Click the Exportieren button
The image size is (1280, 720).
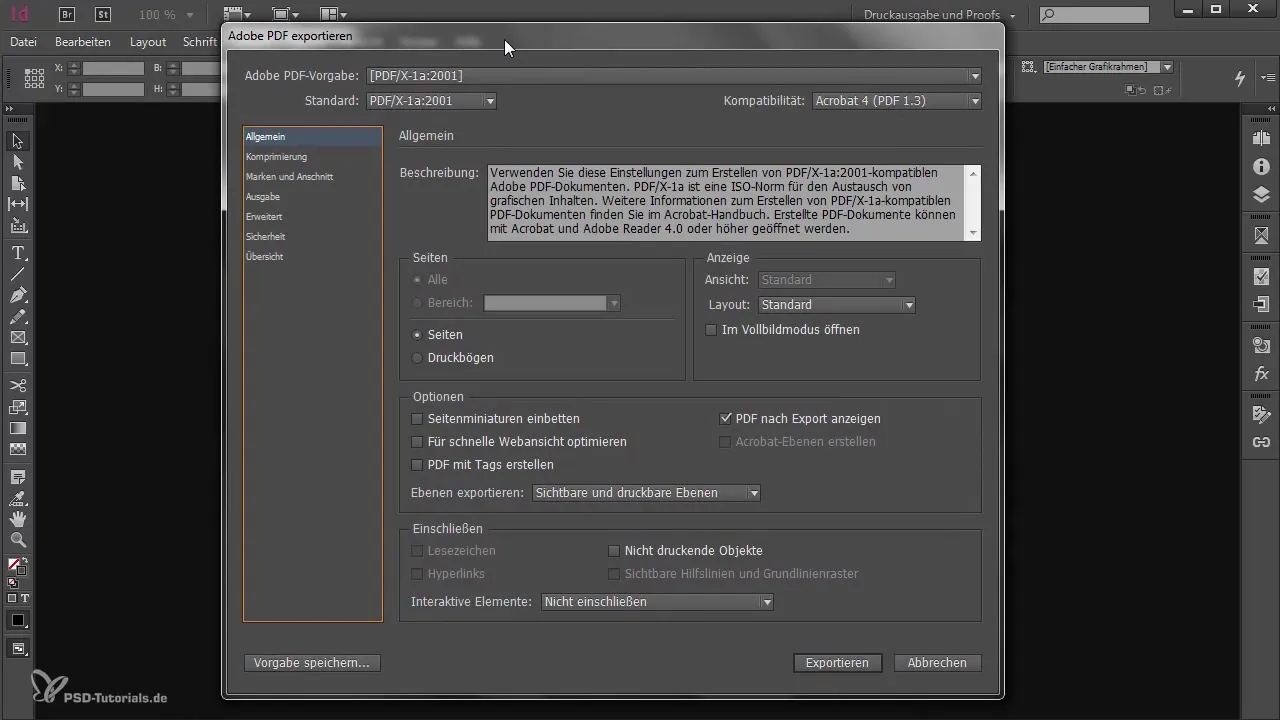click(837, 663)
